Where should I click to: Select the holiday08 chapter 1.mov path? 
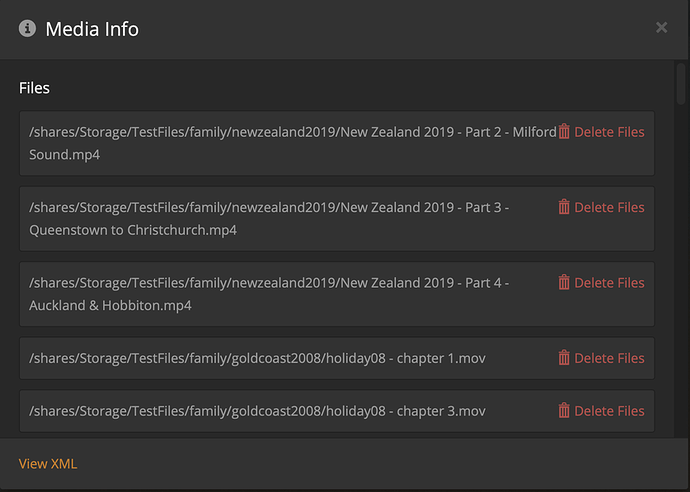coord(258,358)
